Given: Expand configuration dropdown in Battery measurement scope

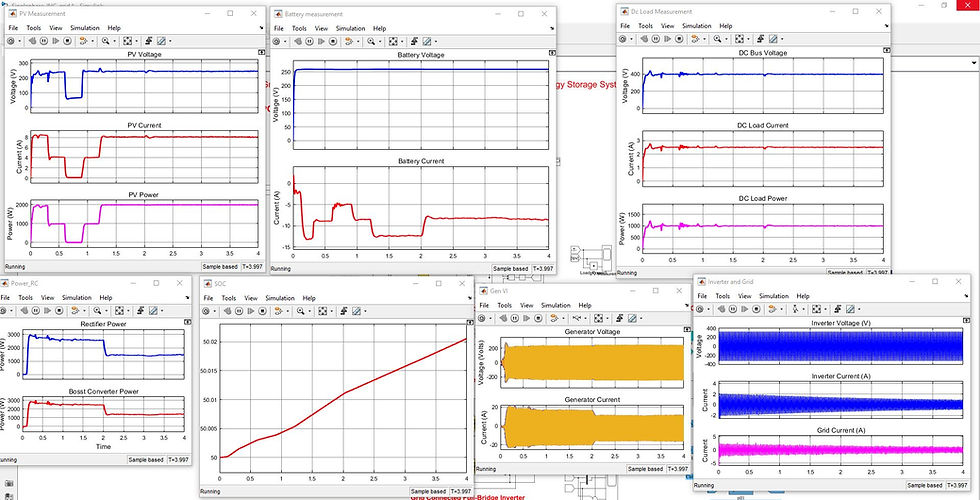Looking at the screenshot, I should [286, 41].
